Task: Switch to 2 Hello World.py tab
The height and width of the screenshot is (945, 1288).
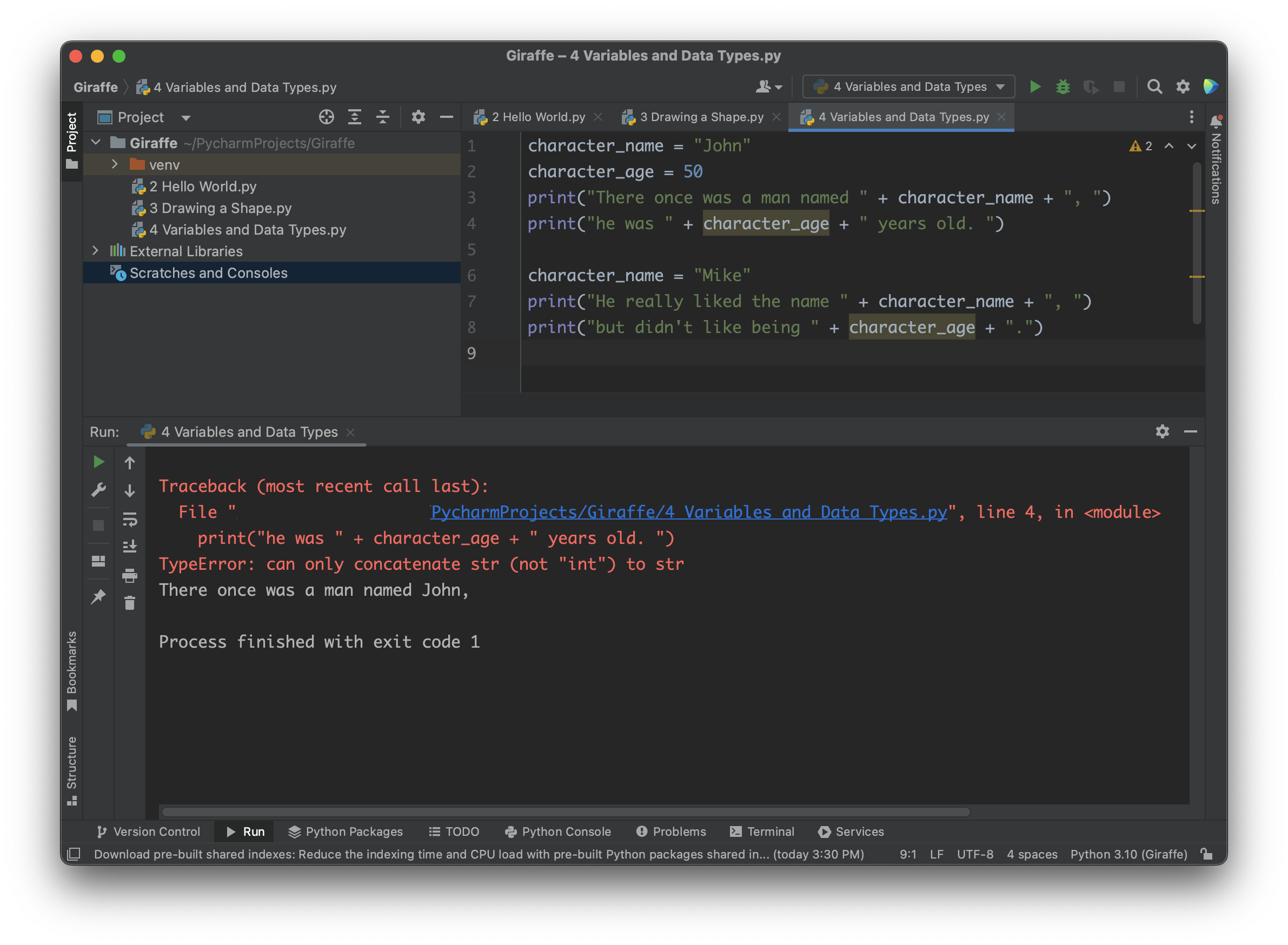Action: pos(537,117)
